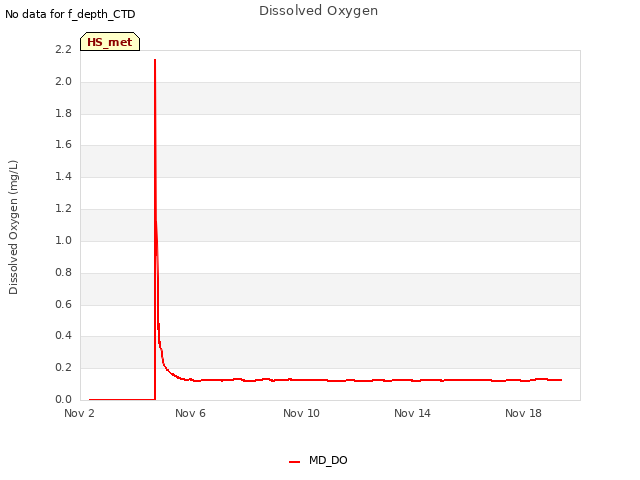
Task: Click the Nov 18 x-axis label
Action: point(523,413)
